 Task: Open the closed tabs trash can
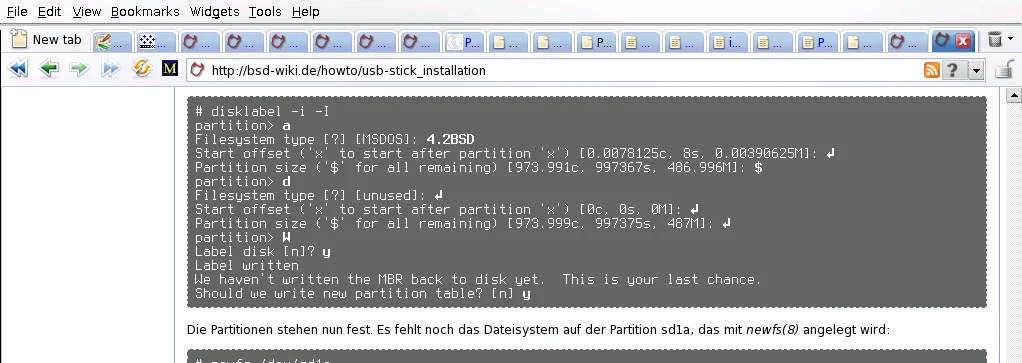point(995,39)
